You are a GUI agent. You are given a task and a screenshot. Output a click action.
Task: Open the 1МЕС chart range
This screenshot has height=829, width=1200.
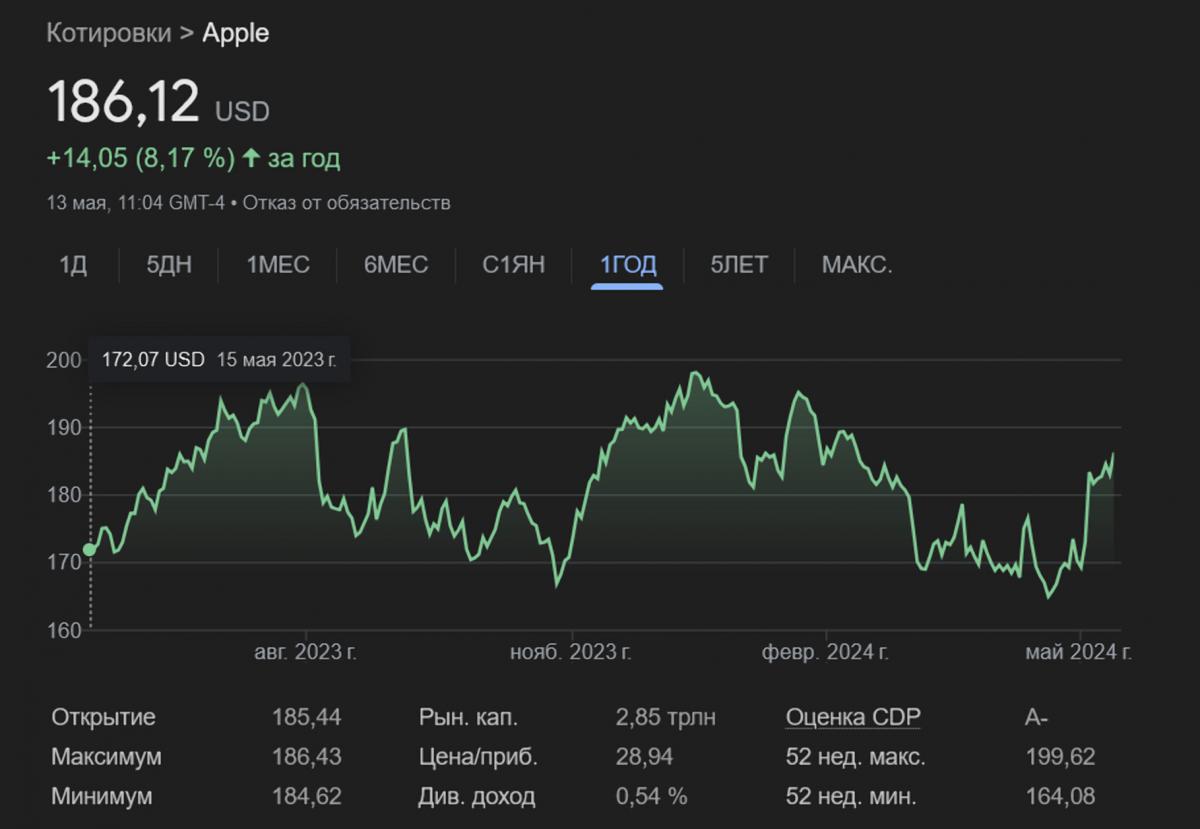click(x=278, y=265)
